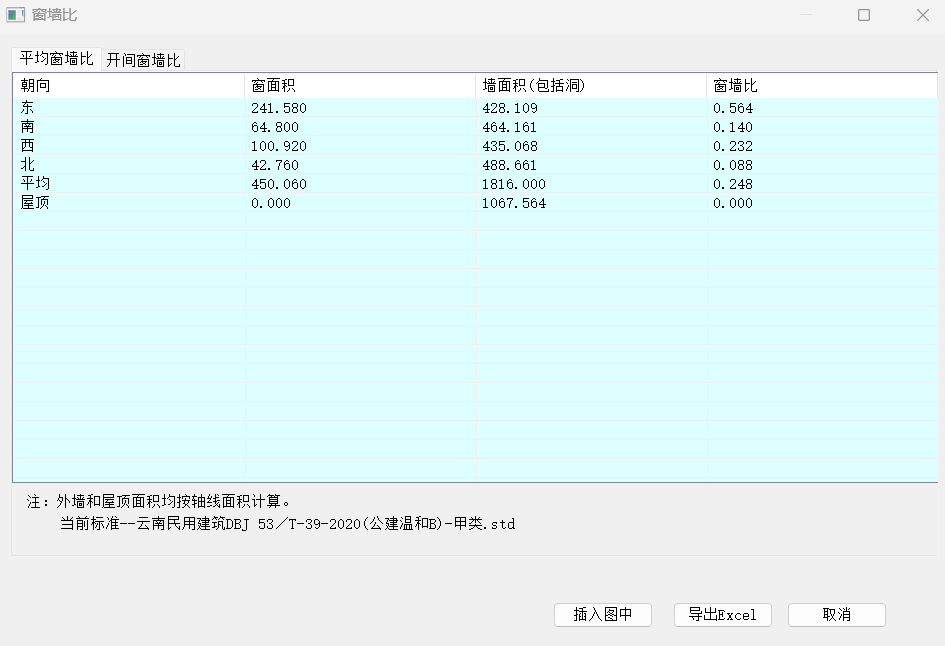
Task: Click the 朝向 column header
Action: (128, 86)
